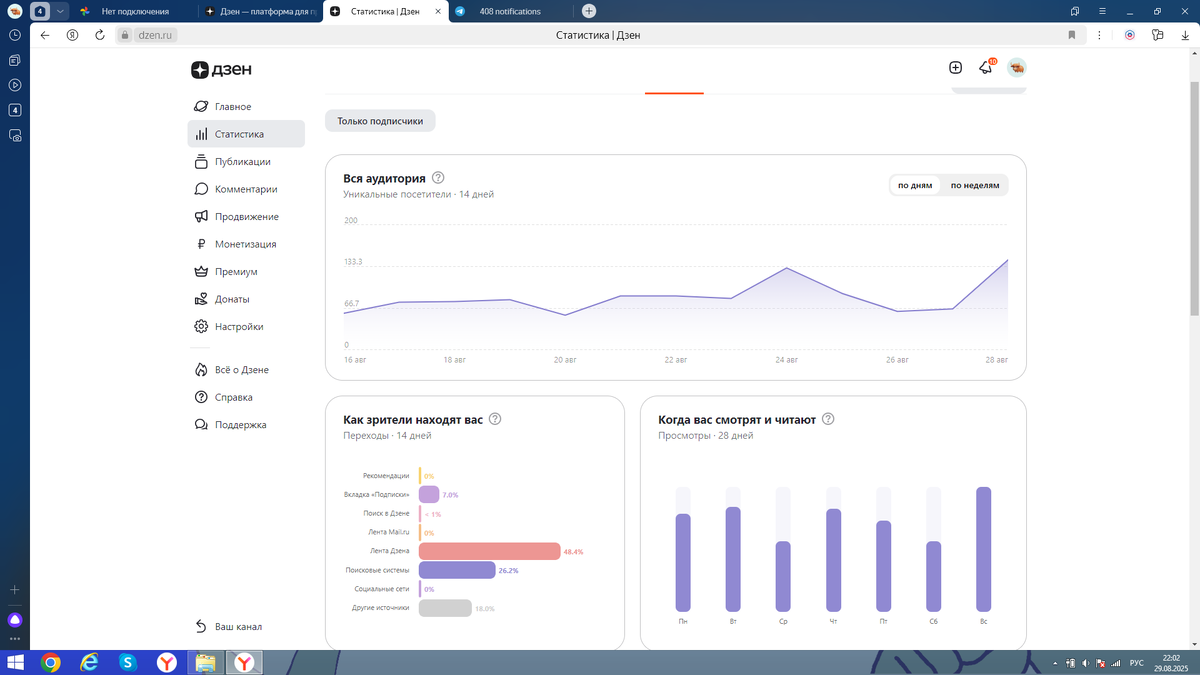Click the create publication plus icon
The height and width of the screenshot is (675, 1200).
[x=955, y=68]
